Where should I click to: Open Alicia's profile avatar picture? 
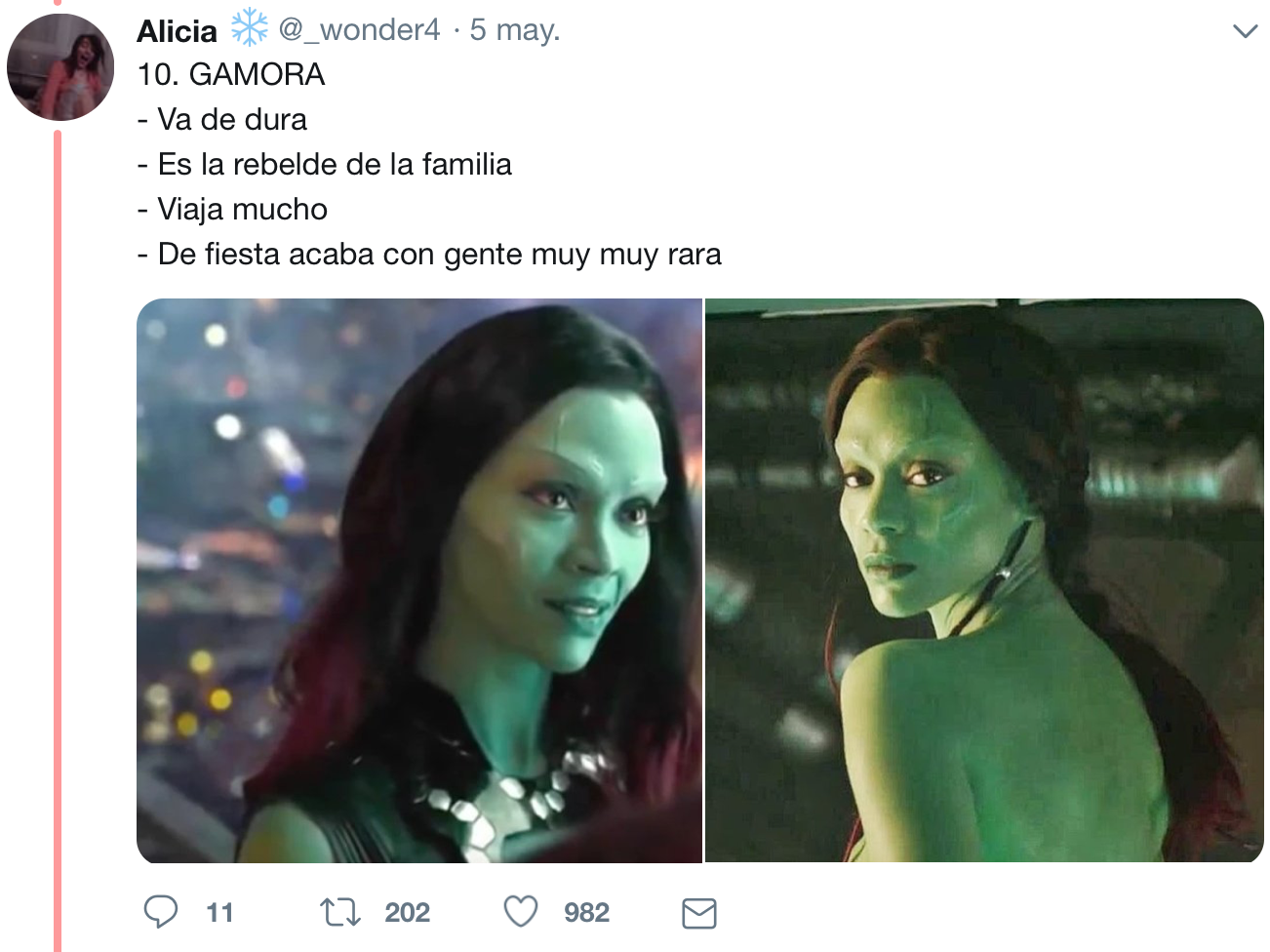[60, 67]
